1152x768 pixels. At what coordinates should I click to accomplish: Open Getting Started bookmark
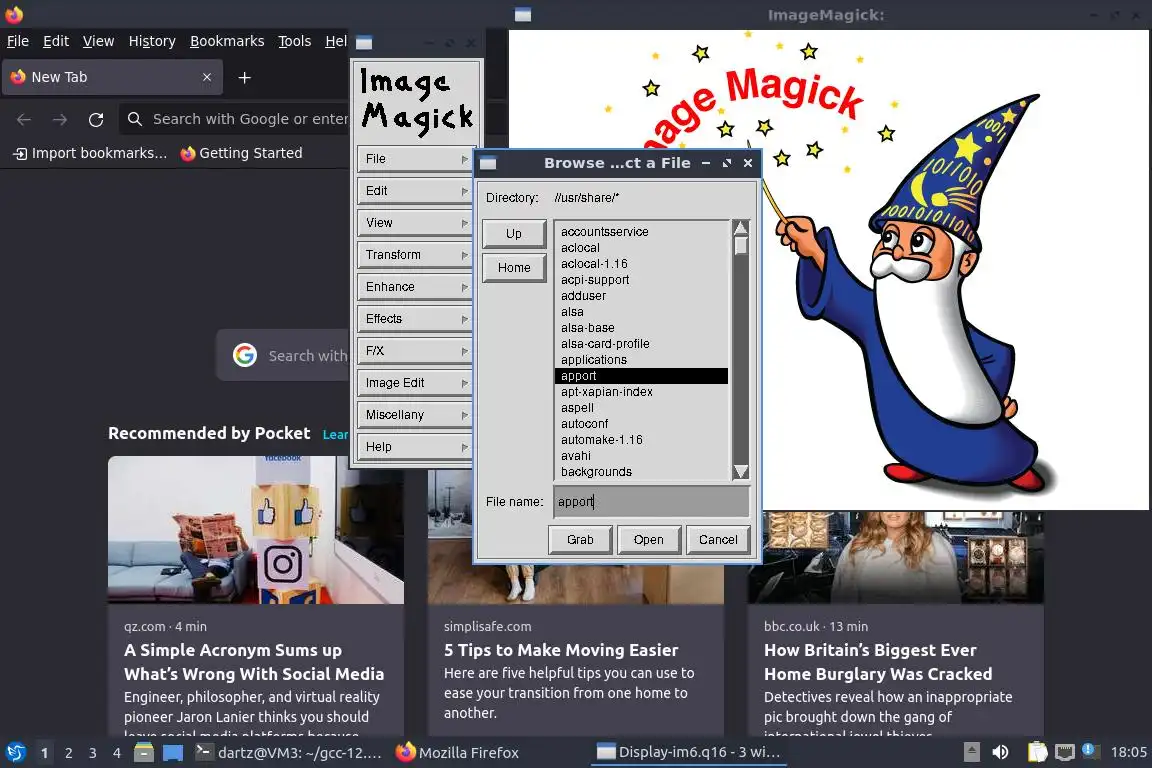pos(242,153)
